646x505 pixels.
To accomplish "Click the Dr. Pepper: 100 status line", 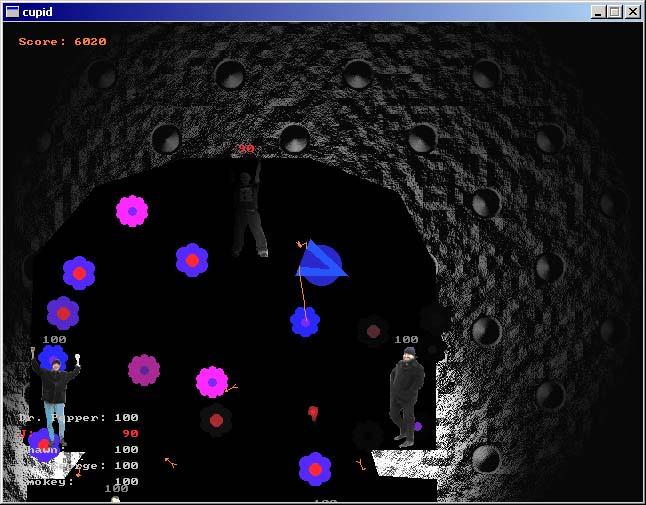I will (80, 417).
